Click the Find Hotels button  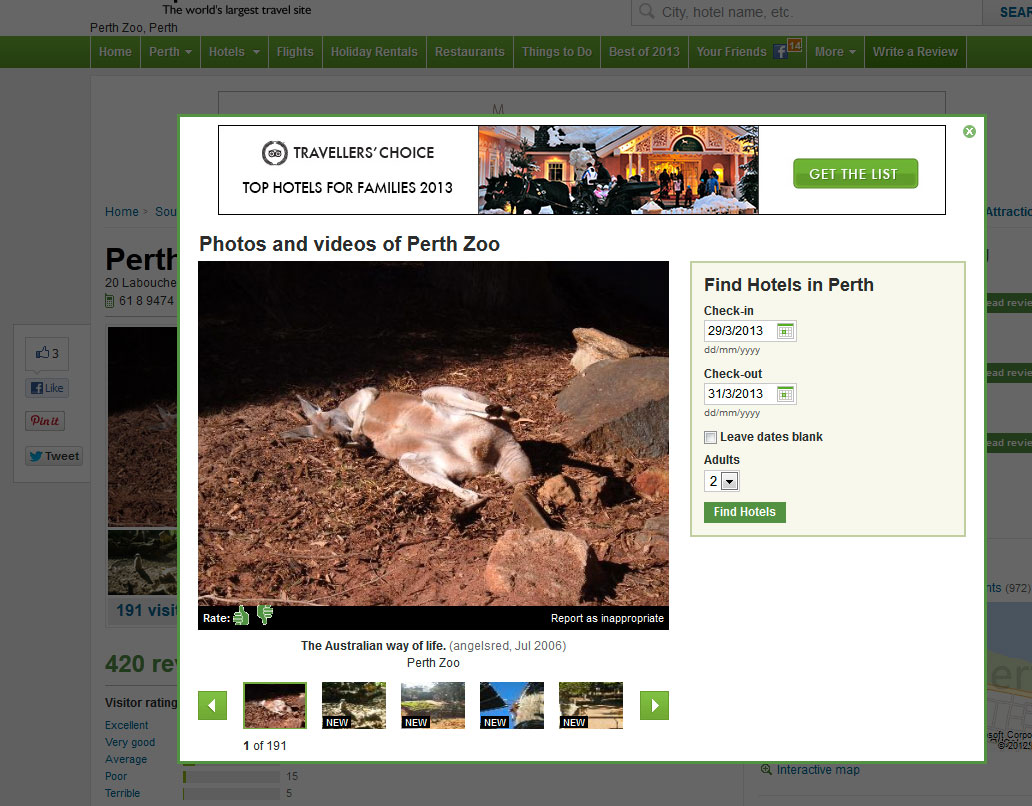(x=745, y=512)
